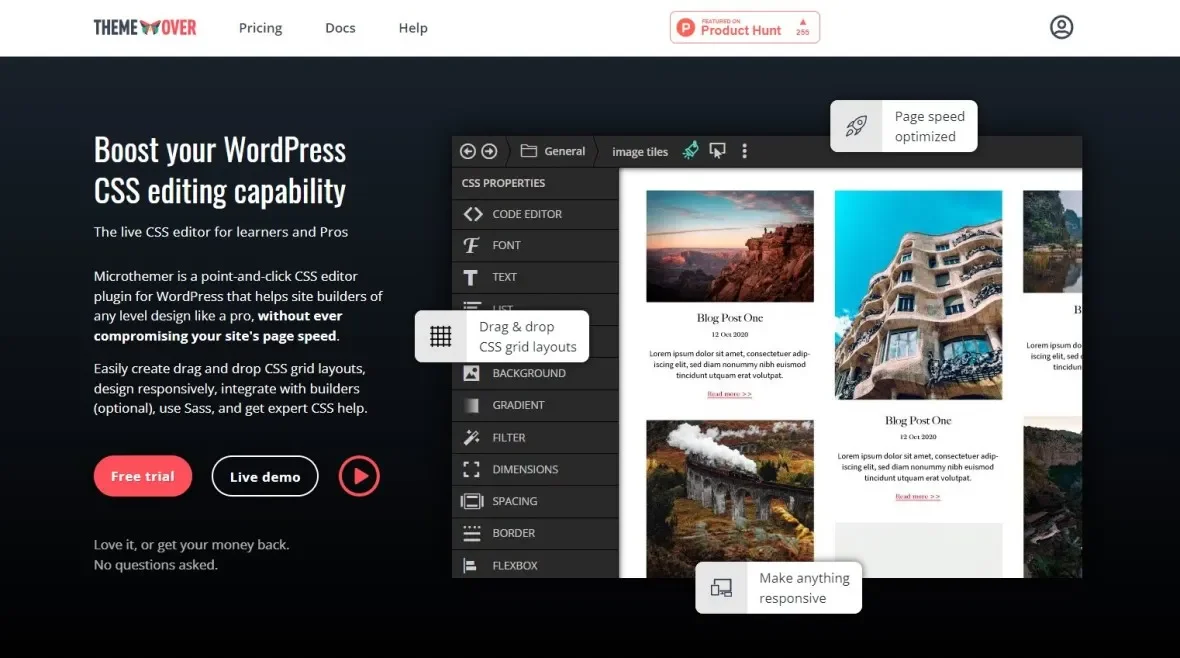Select the Dimensions properties icon
1180x658 pixels.
tap(472, 469)
